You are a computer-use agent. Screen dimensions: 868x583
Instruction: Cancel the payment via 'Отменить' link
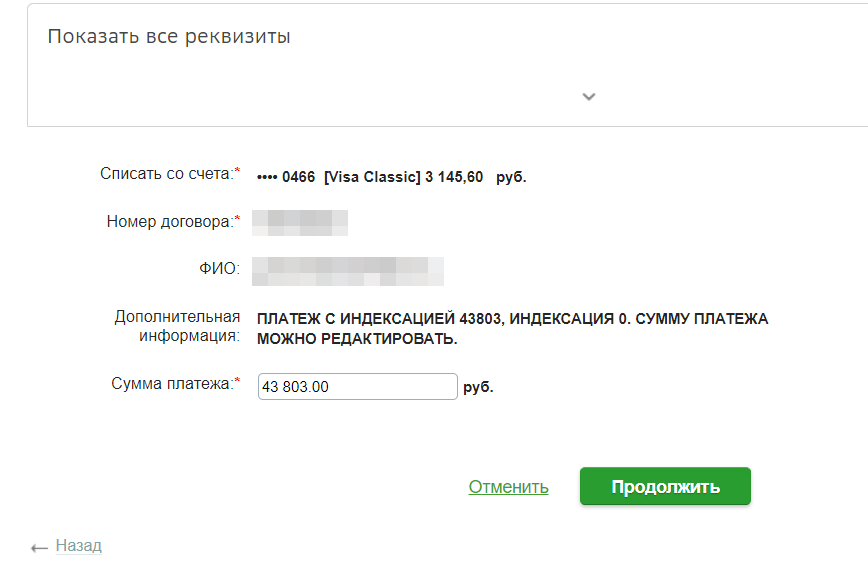pyautogui.click(x=508, y=487)
